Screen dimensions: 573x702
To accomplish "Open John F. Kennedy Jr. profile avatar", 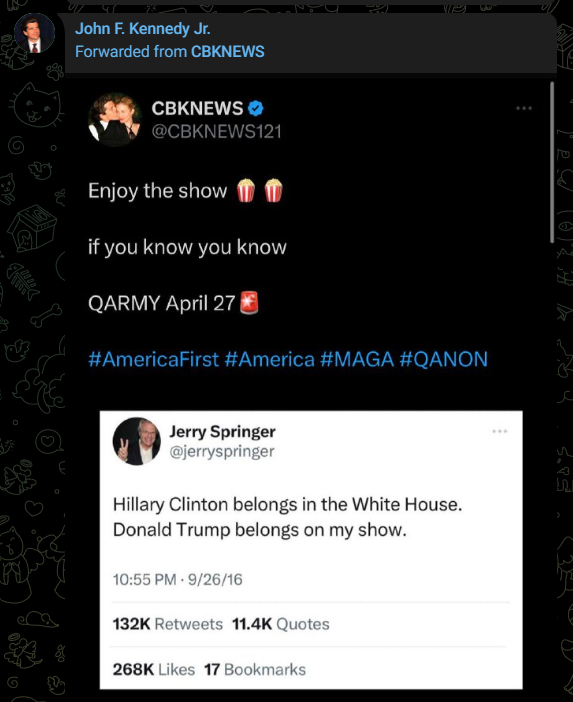I will point(34,34).
